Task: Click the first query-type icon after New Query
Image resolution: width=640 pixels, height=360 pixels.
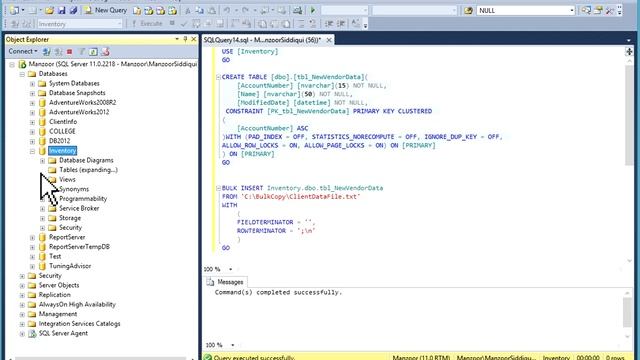Action: (137, 11)
